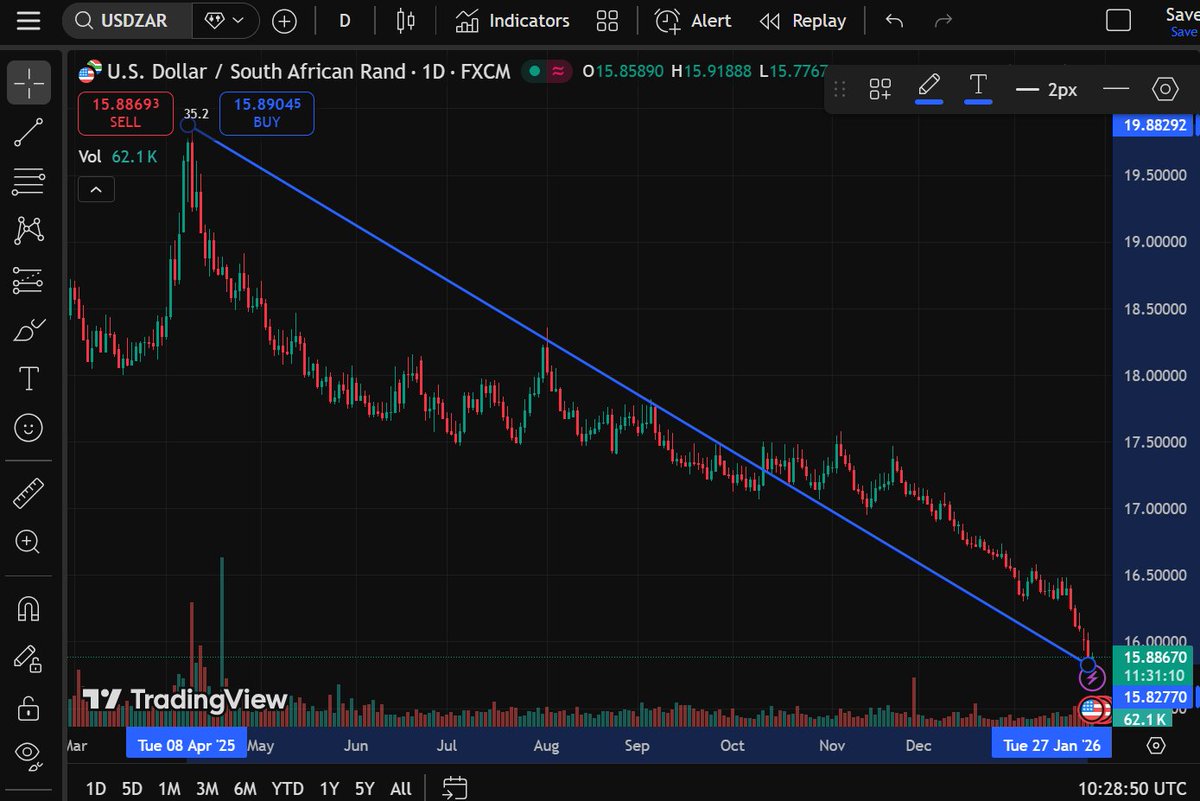
Task: Select the chart patterns tool
Action: coord(29,231)
